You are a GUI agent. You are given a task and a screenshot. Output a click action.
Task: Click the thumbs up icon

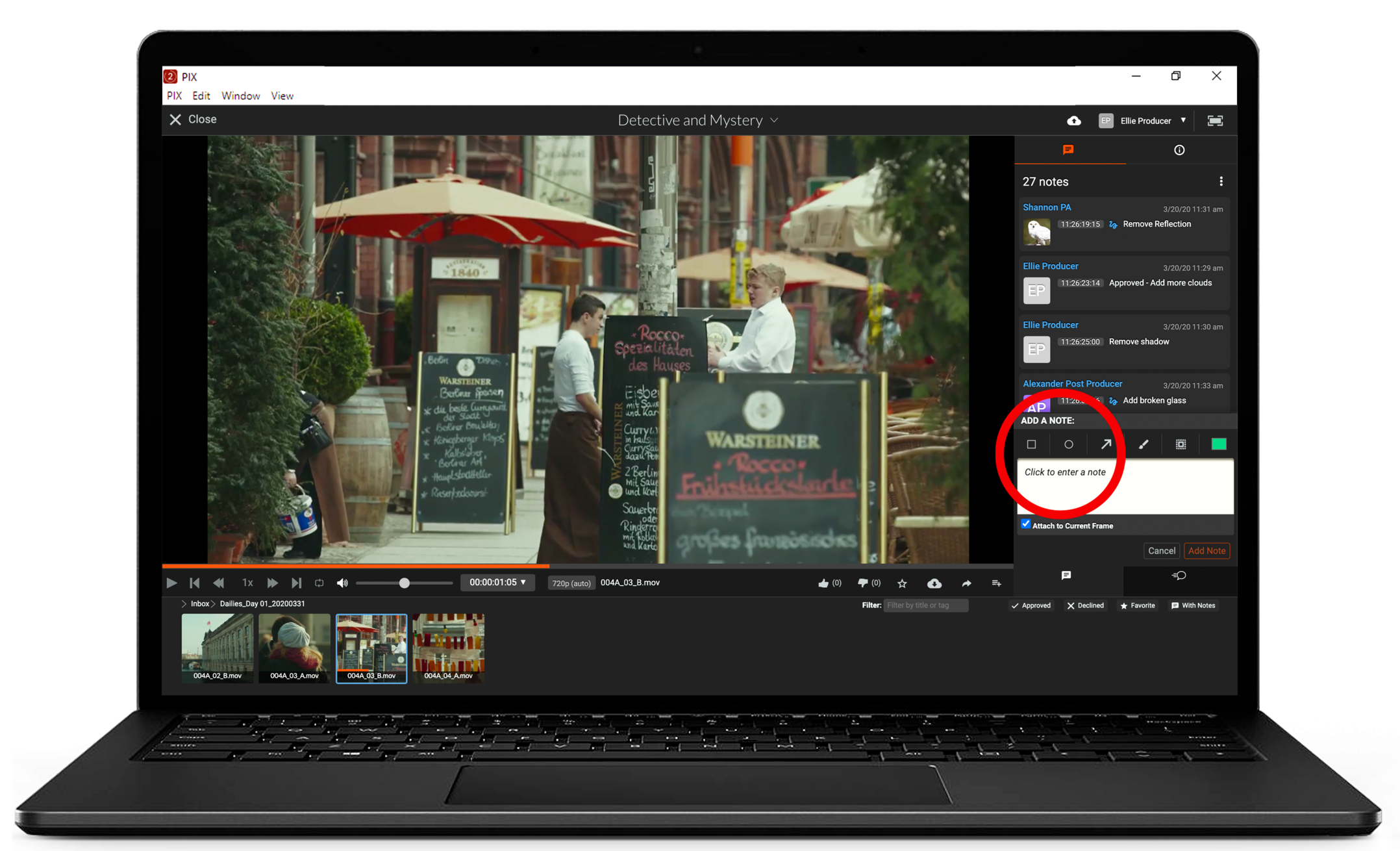tap(823, 583)
